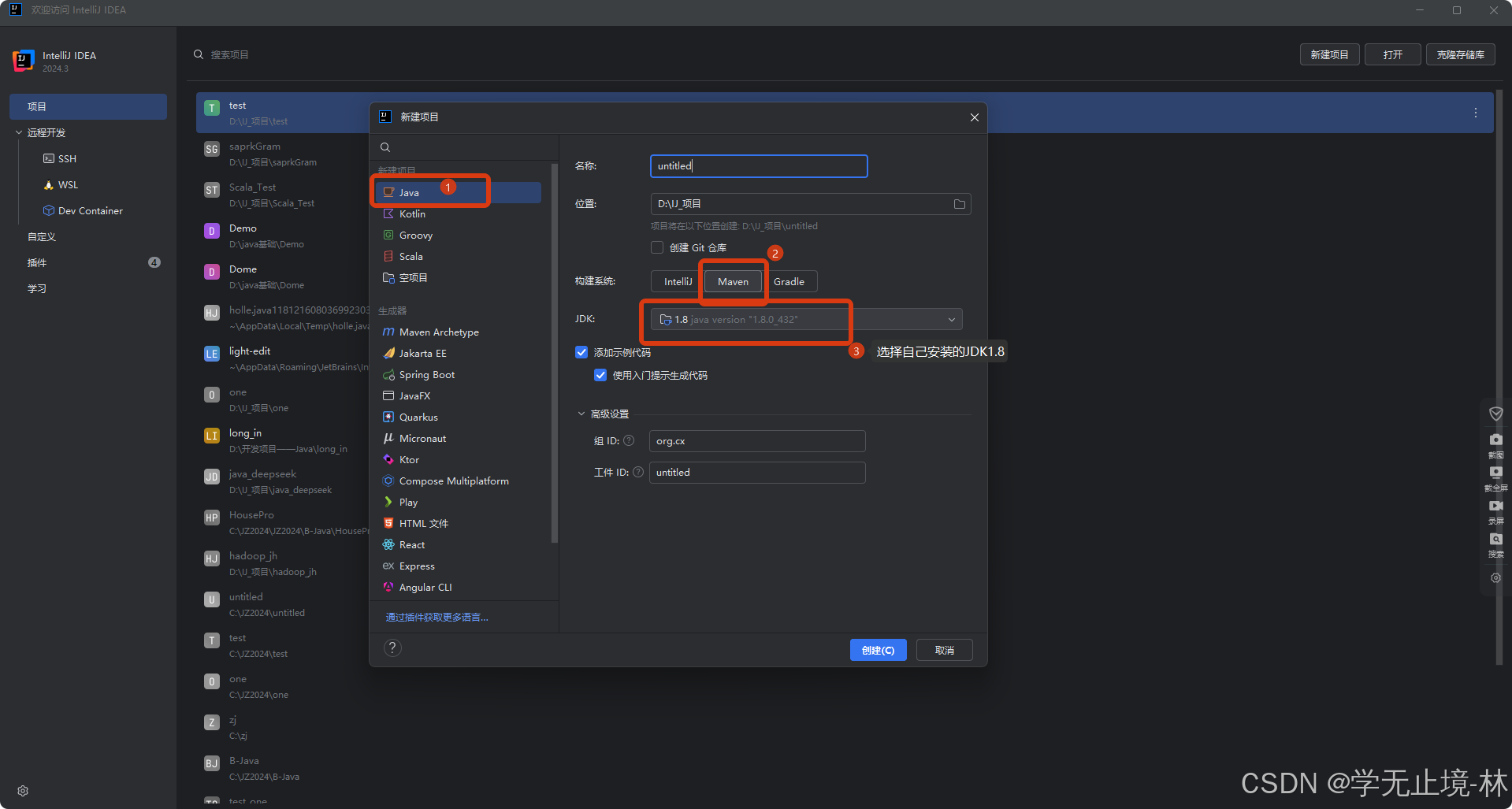The width and height of the screenshot is (1512, 809).
Task: Choose Gradle build system
Action: (789, 281)
